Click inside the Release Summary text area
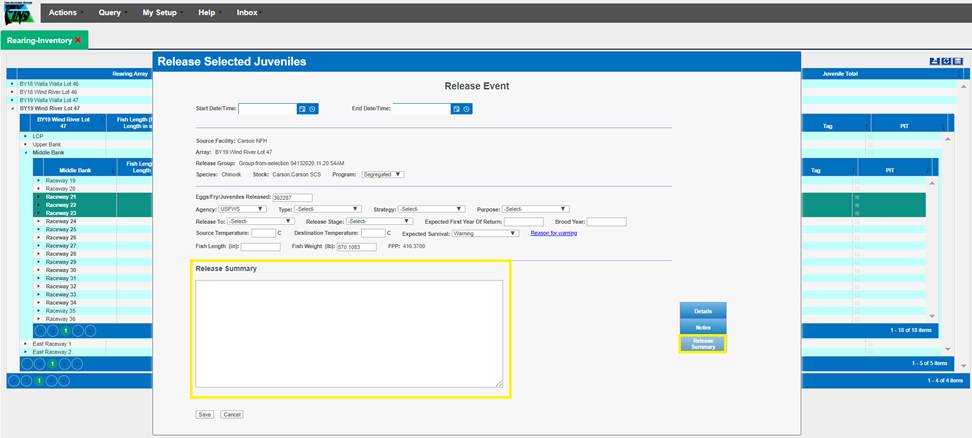The image size is (972, 438). (x=349, y=332)
